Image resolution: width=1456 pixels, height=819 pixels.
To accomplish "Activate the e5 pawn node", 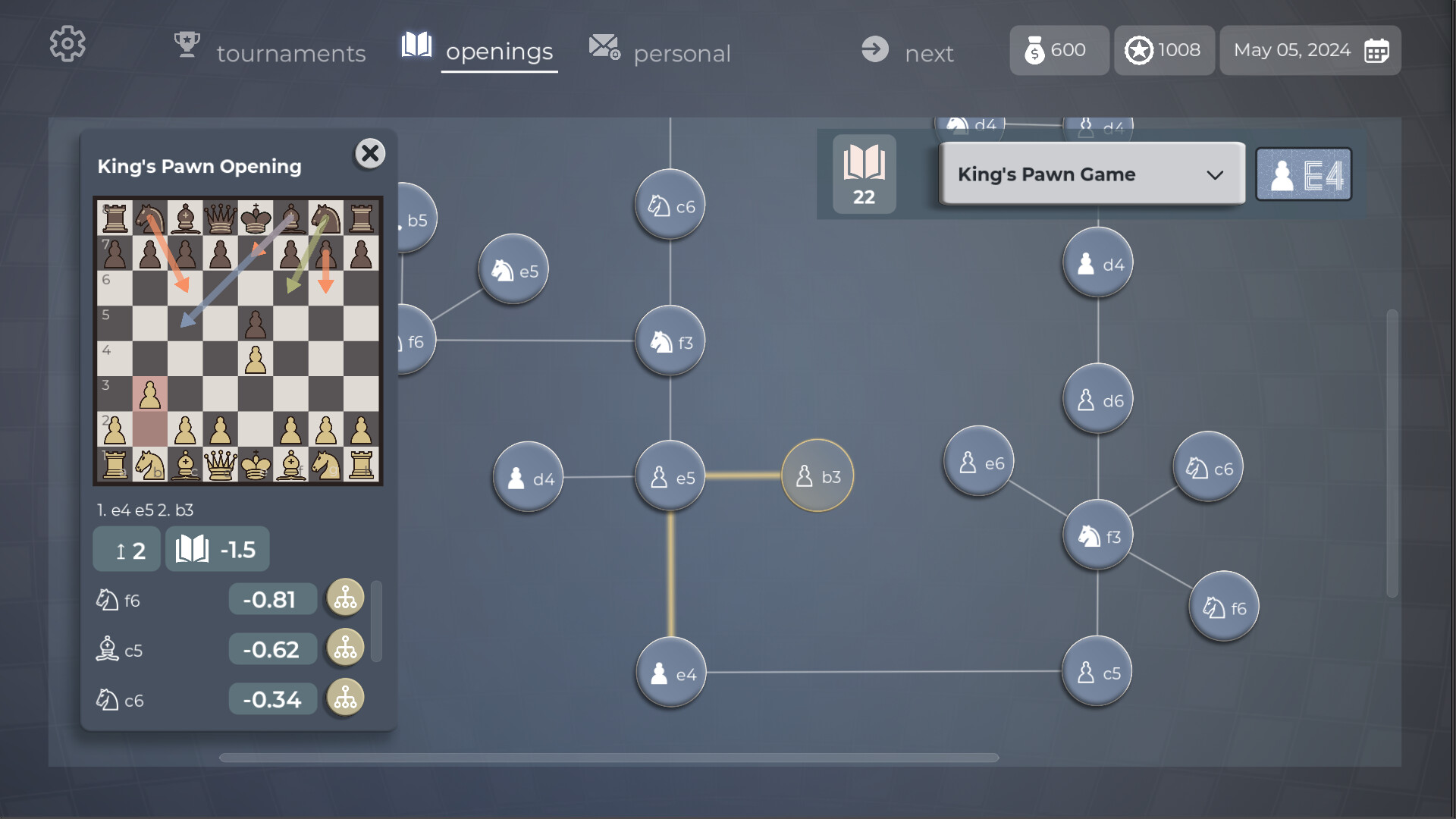I will tap(671, 476).
